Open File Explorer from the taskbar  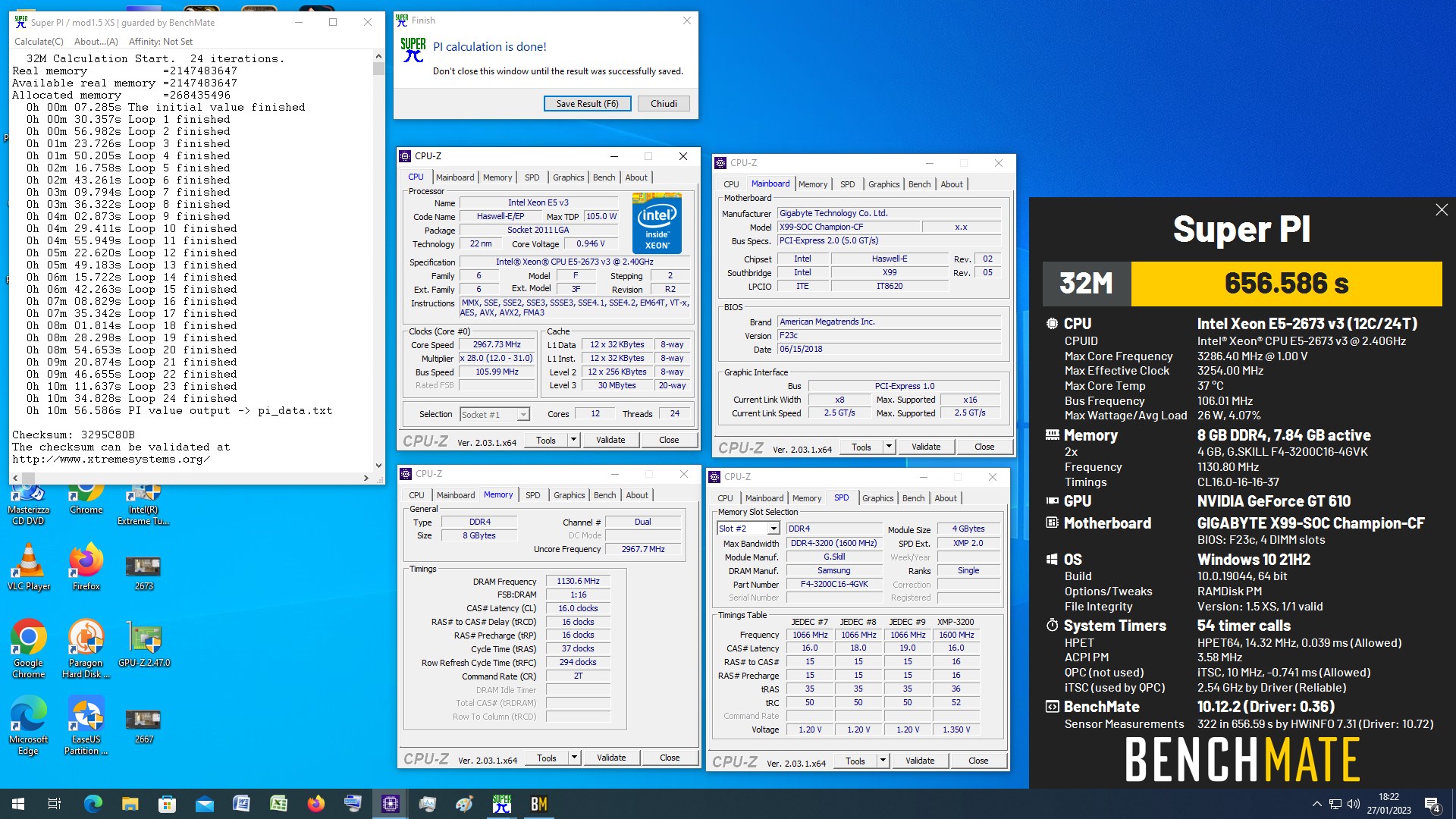(130, 804)
